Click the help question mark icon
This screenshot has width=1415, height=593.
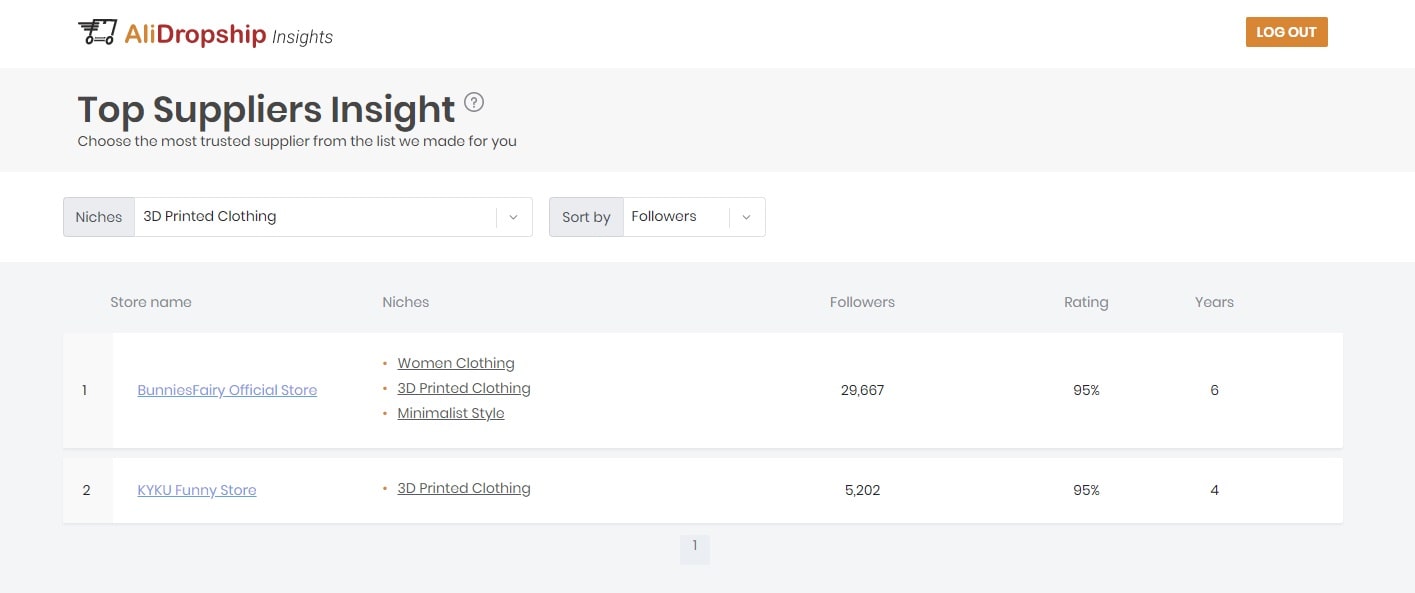(474, 102)
